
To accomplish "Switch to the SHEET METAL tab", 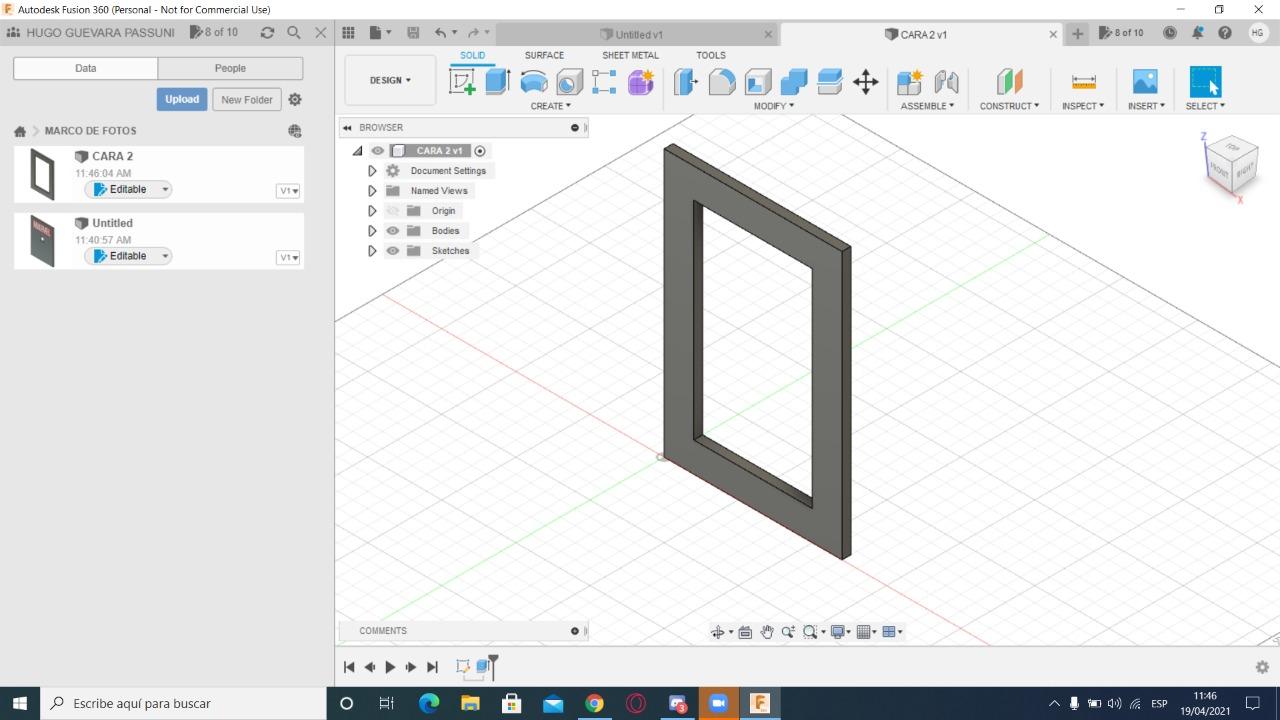I will click(630, 56).
